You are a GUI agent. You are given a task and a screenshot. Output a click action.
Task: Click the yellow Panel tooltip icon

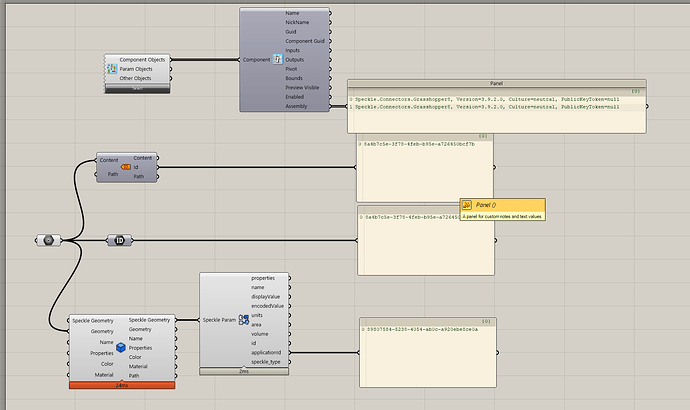point(467,205)
